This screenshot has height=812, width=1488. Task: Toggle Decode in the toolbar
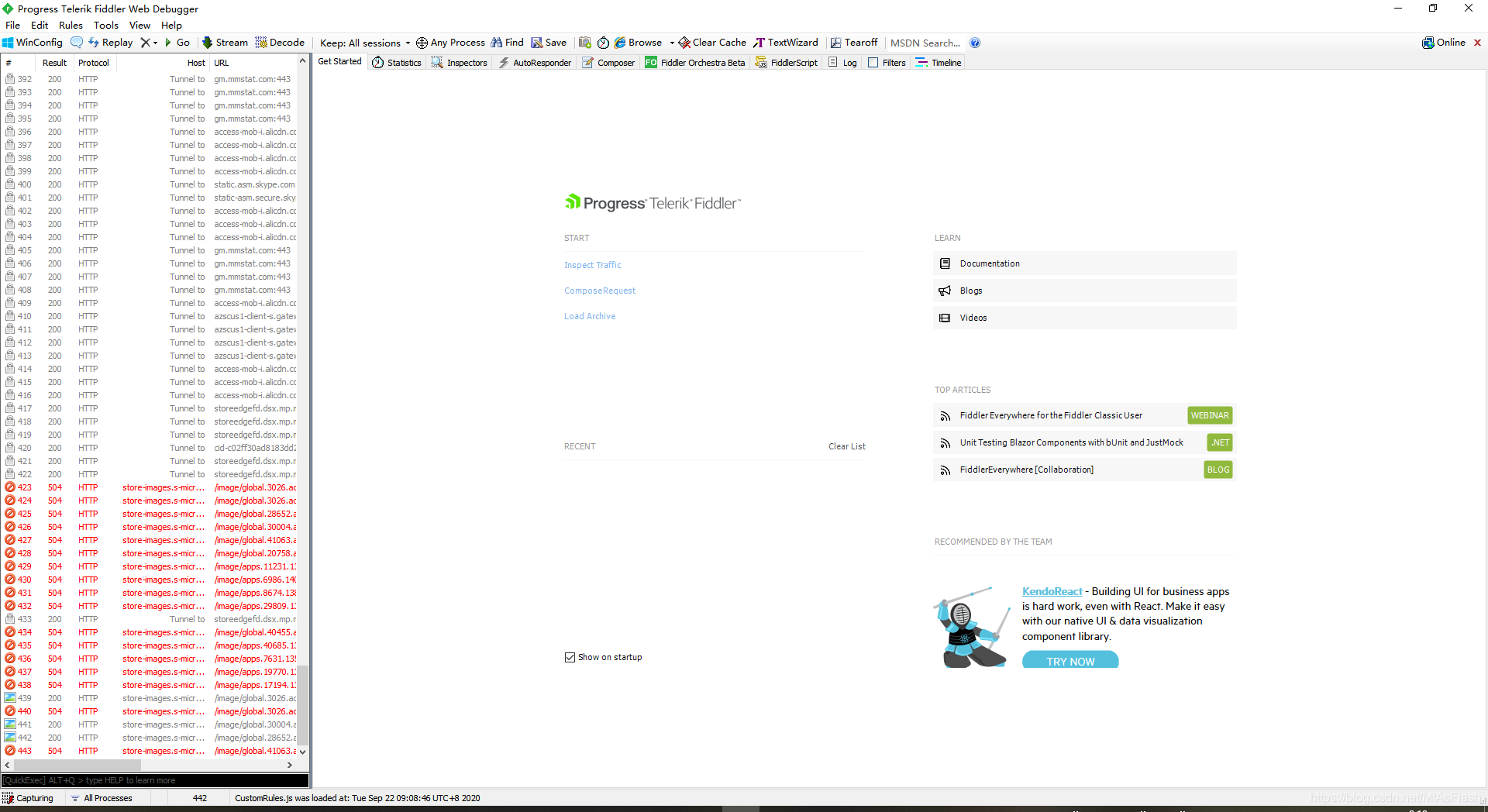pyautogui.click(x=280, y=43)
